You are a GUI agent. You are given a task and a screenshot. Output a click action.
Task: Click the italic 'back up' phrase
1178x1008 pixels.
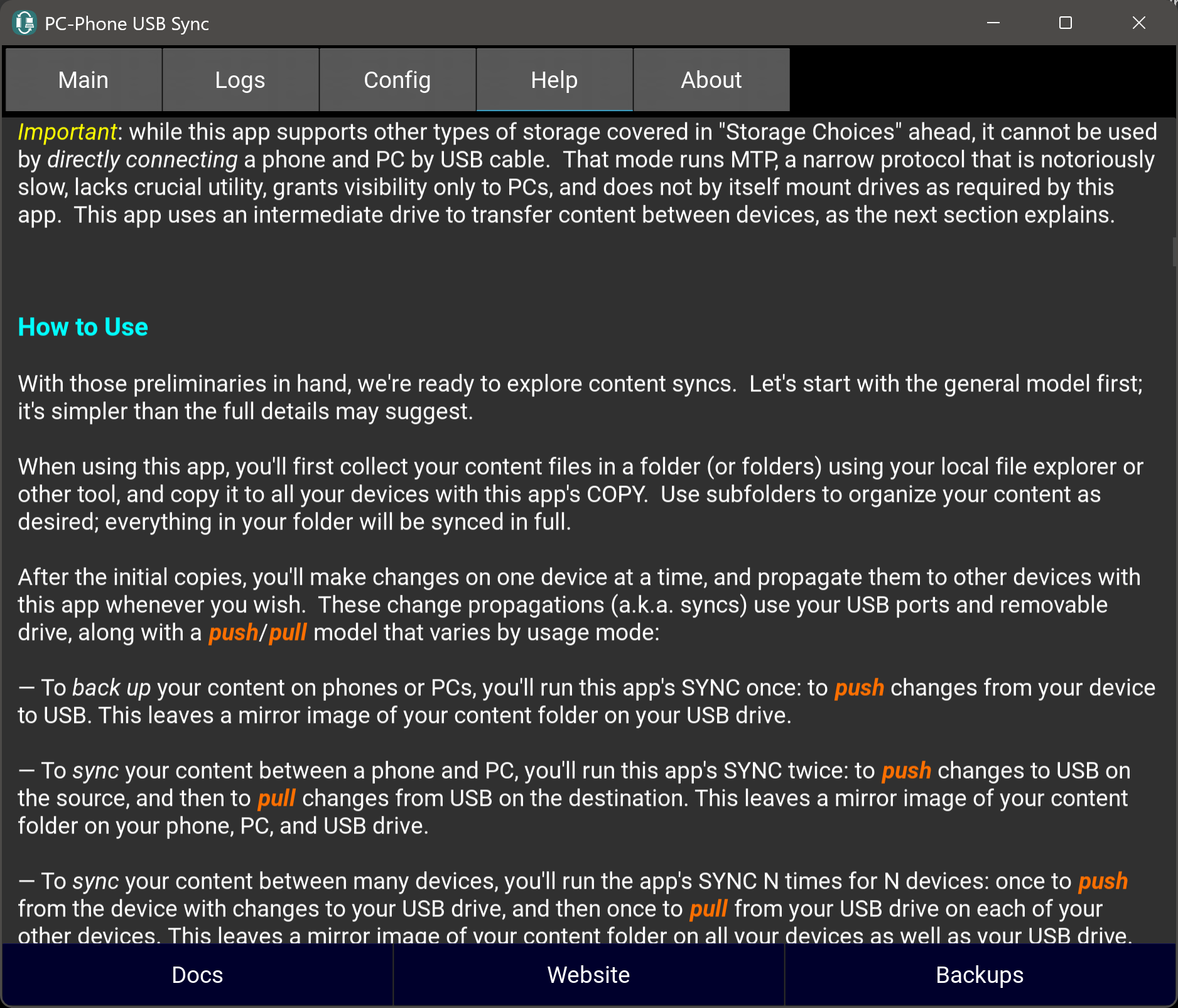pos(111,688)
